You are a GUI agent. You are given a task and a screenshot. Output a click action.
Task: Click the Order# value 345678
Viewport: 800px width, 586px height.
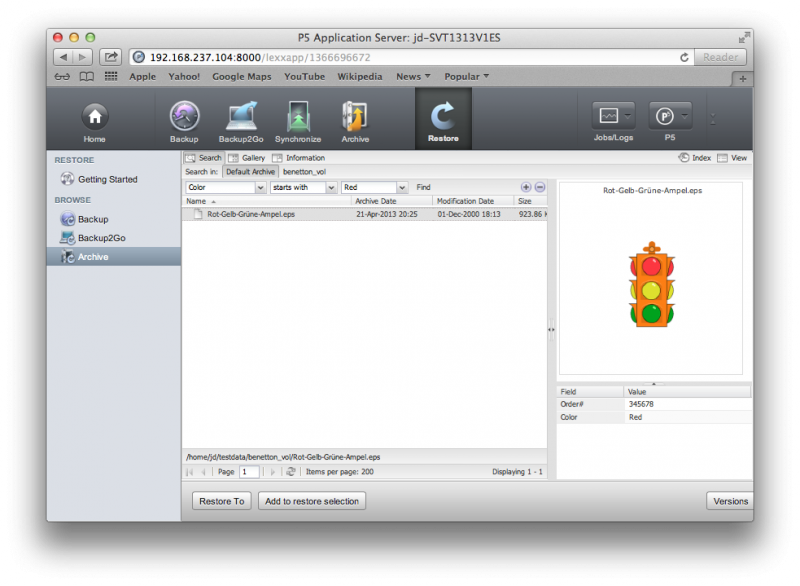point(641,404)
